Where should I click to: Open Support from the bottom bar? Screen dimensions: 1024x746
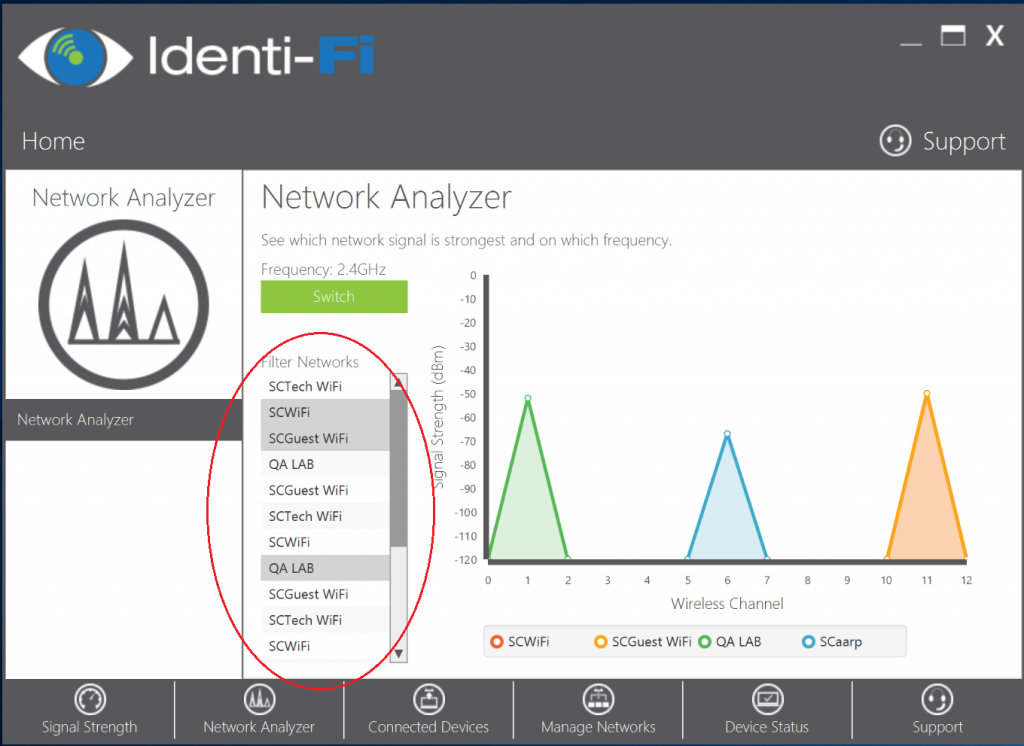(937, 710)
